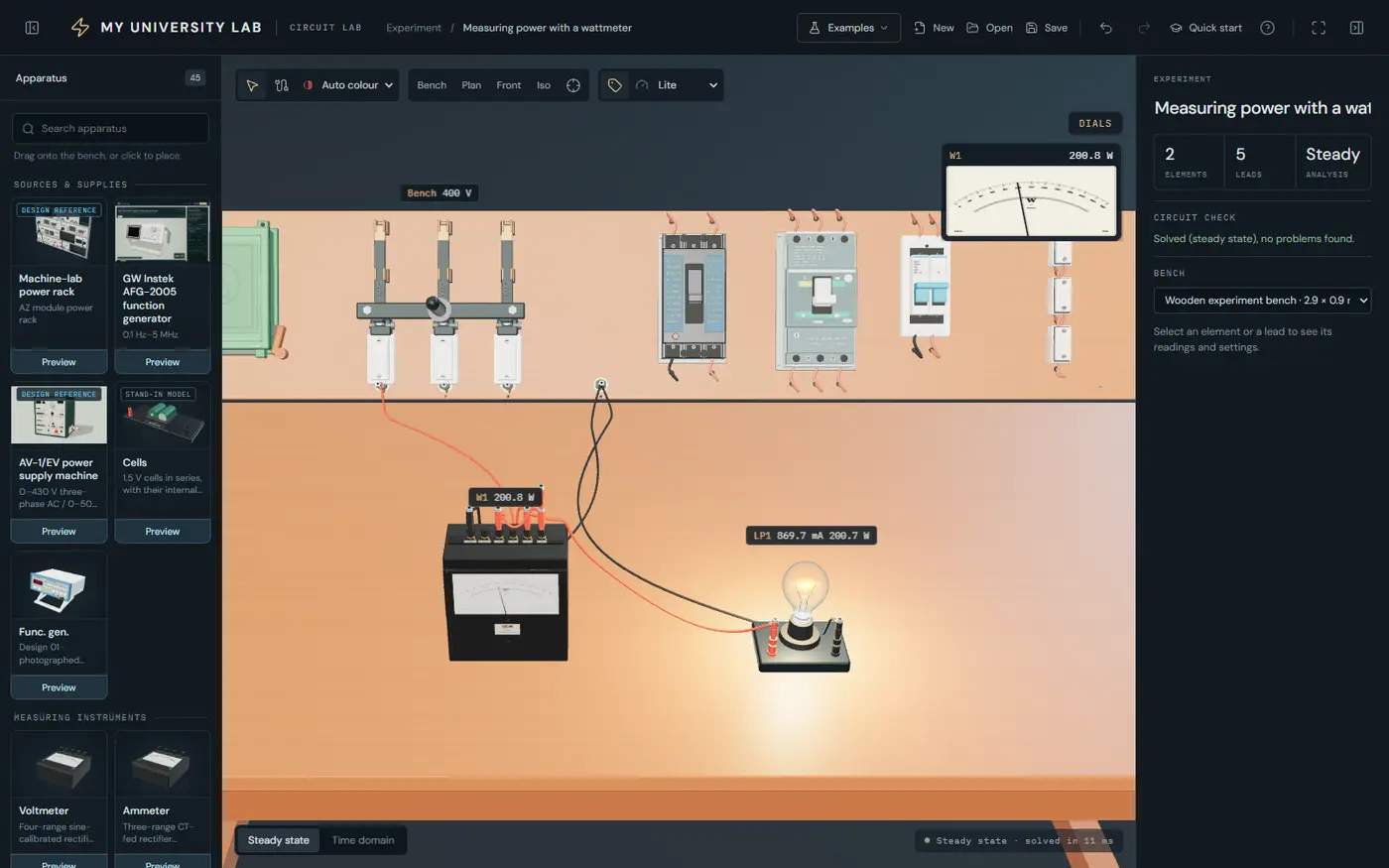Image resolution: width=1389 pixels, height=868 pixels.
Task: Preview the AV-1/EV power supply machine
Action: pos(59,532)
